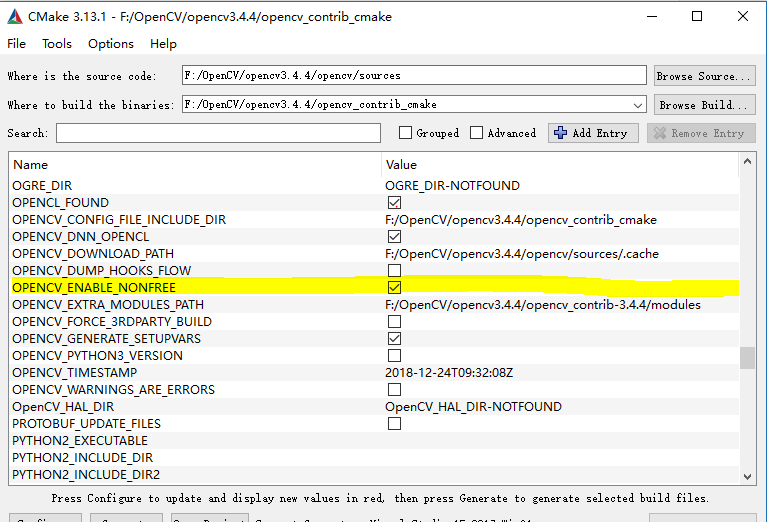
Task: Toggle the OPENCV_DNN_OPENCL checkbox
Action: [394, 237]
